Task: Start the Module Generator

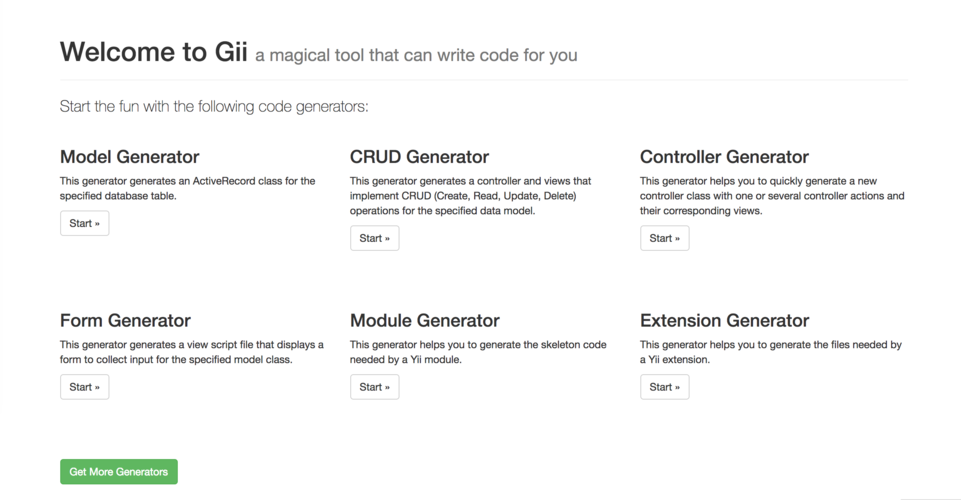Action: pyautogui.click(x=374, y=387)
